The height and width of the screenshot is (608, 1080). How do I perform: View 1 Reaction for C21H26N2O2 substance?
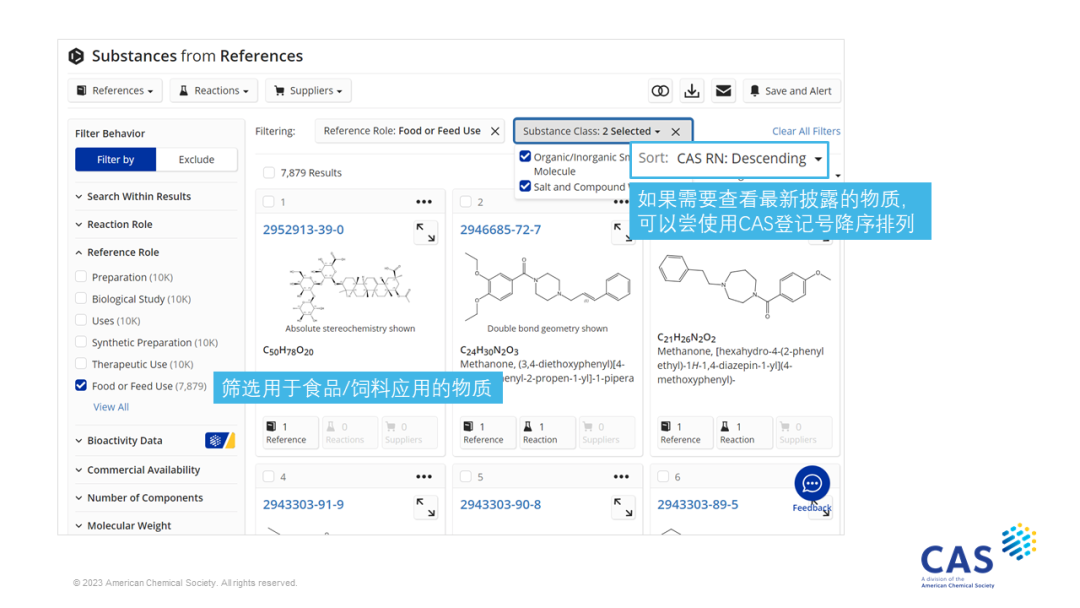(744, 433)
